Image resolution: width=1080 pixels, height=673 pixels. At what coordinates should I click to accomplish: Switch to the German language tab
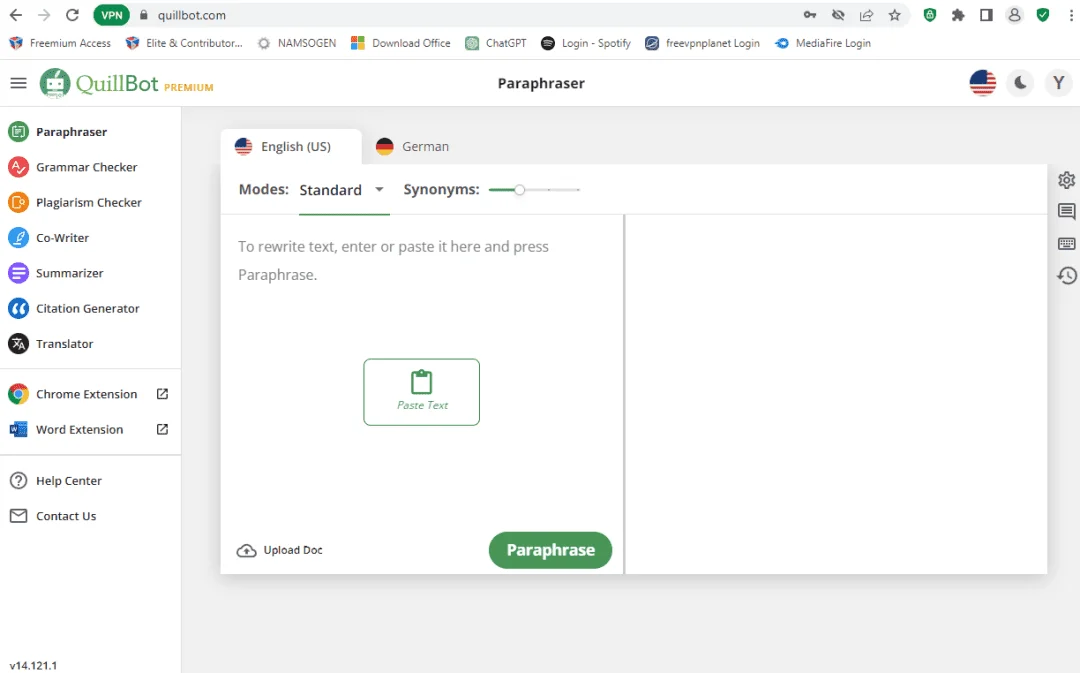413,147
